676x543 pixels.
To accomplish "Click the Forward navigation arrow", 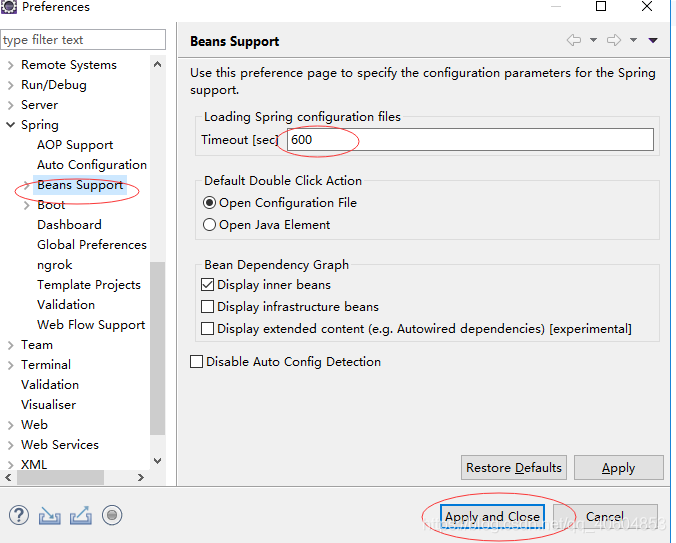I will 614,41.
